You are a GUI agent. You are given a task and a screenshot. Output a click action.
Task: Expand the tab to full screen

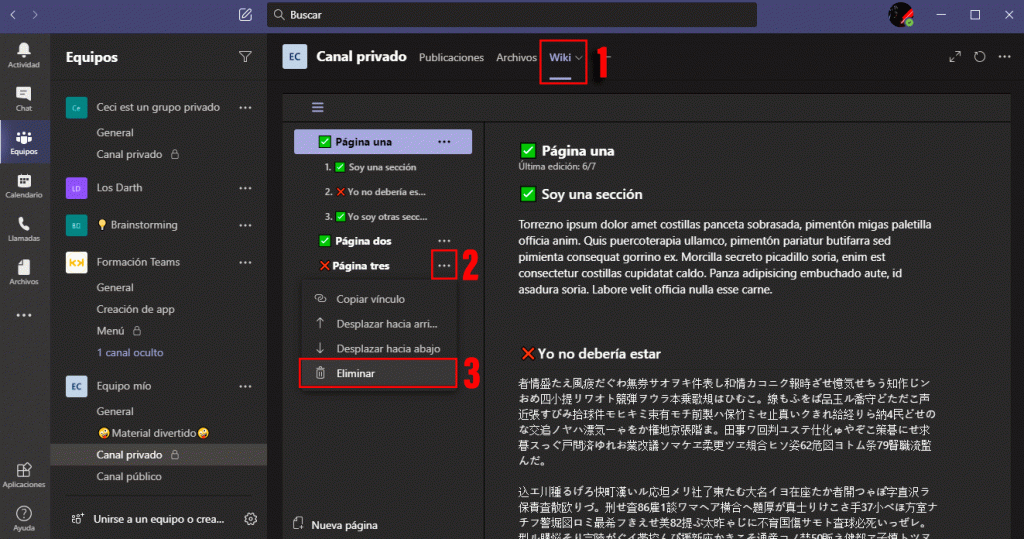click(955, 57)
